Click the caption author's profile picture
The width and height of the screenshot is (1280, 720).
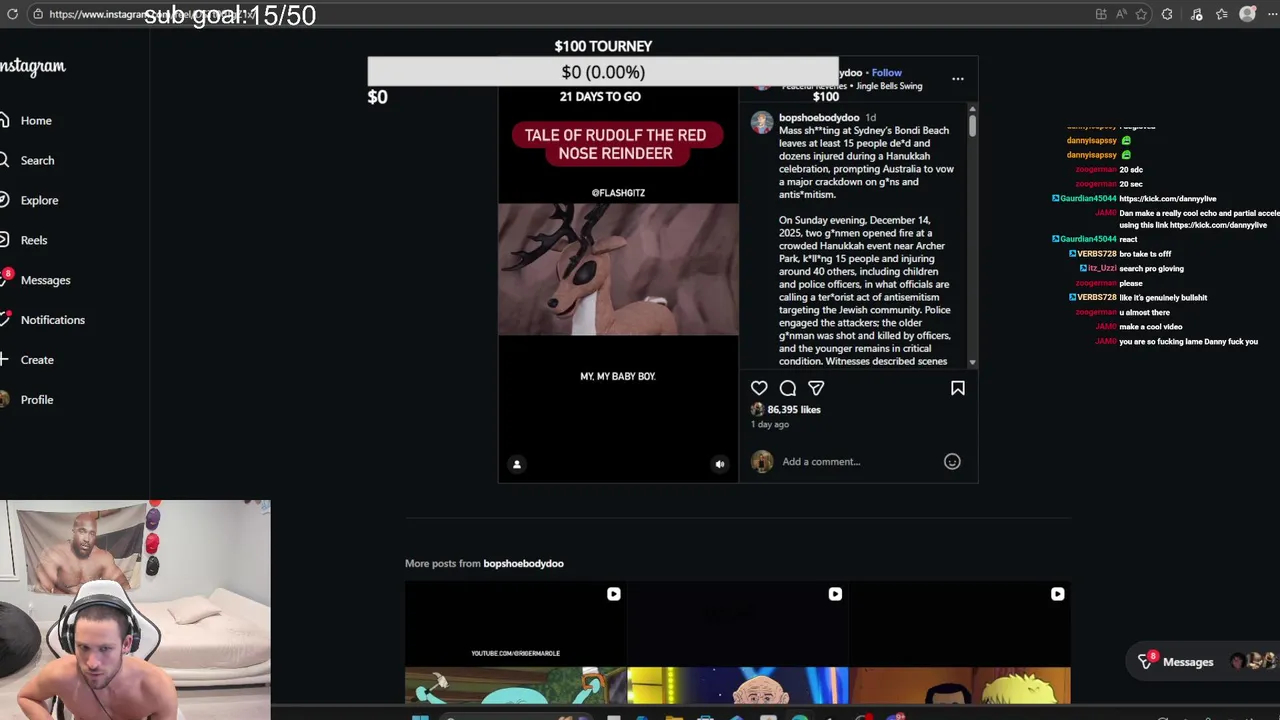point(762,122)
